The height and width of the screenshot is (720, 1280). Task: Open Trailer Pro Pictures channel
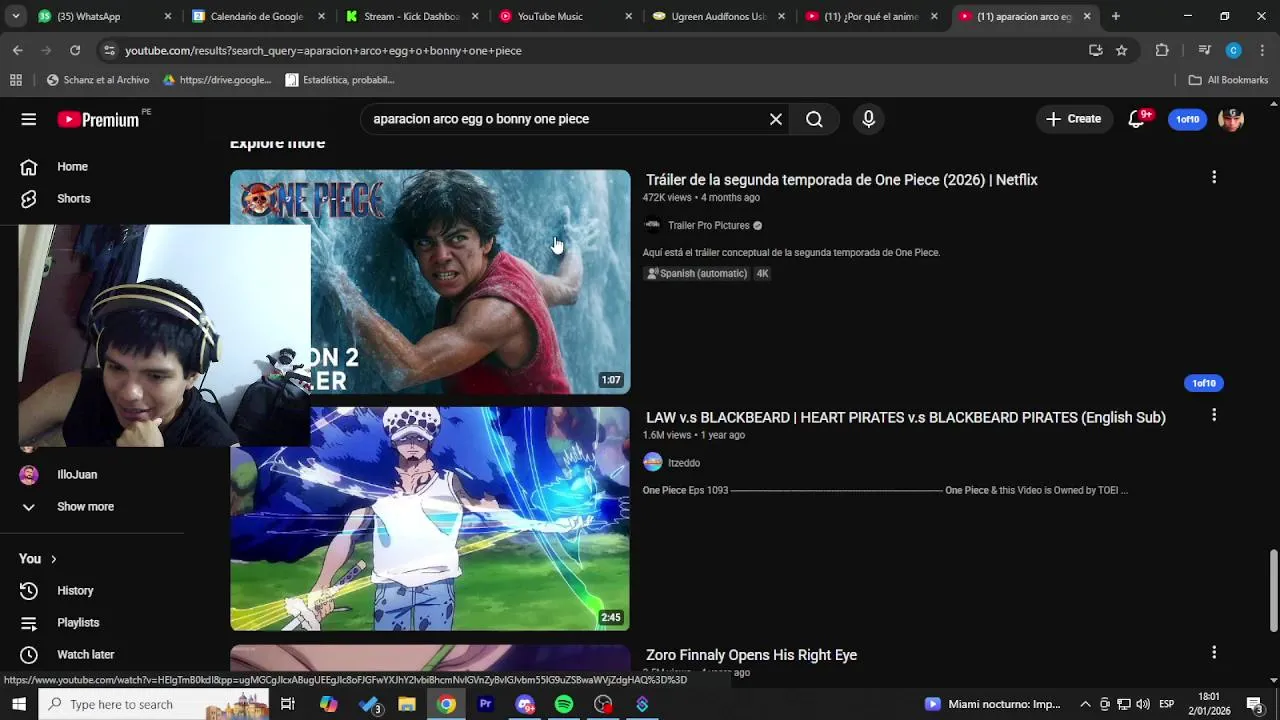click(x=708, y=226)
